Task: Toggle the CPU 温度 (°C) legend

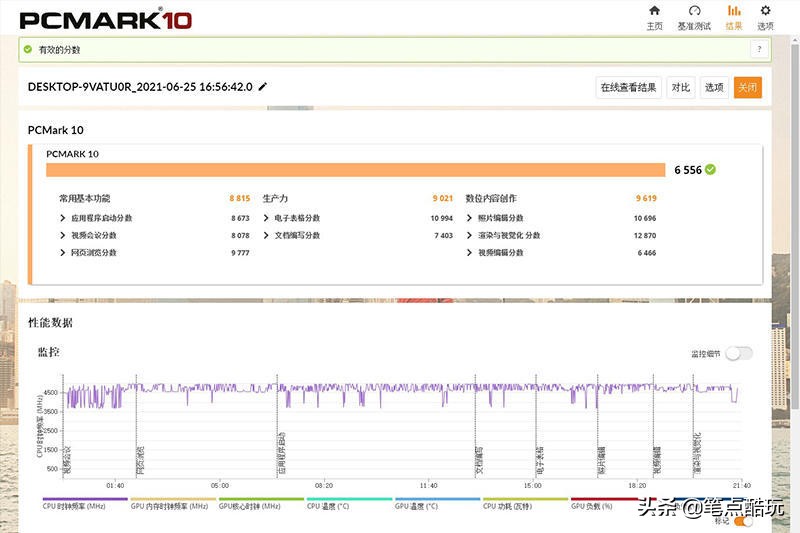Action: point(349,503)
